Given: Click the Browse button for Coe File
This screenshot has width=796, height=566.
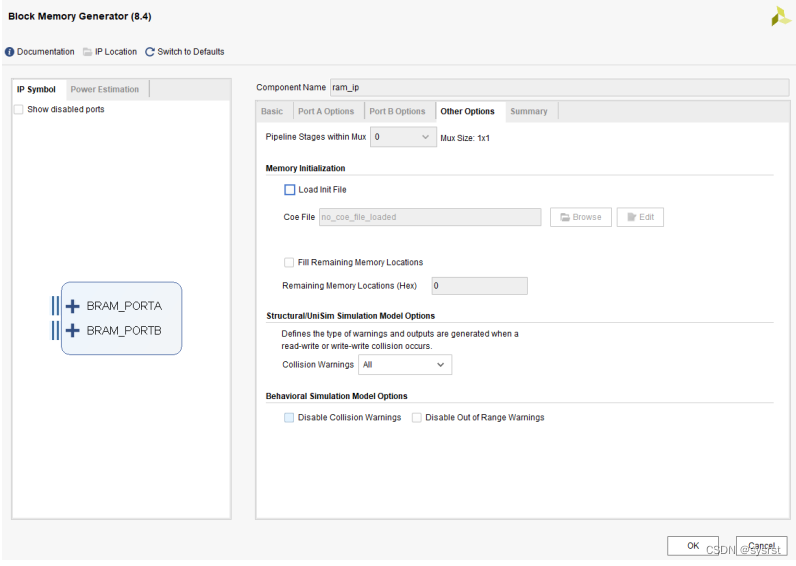Looking at the screenshot, I should click(x=580, y=217).
